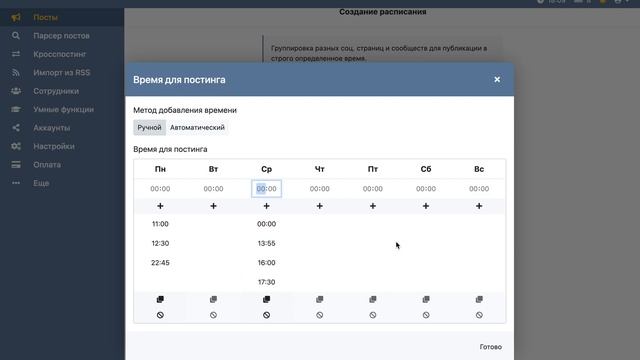Copy the Вс column times icon
Image resolution: width=640 pixels, height=360 pixels.
[479, 299]
